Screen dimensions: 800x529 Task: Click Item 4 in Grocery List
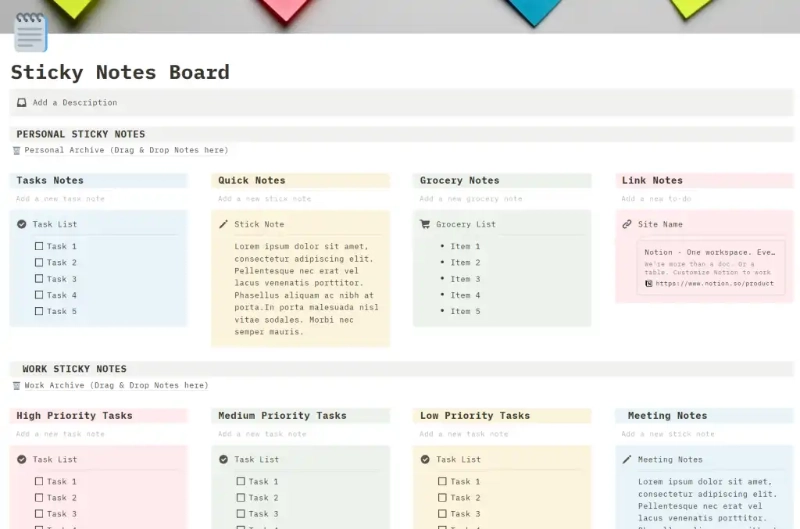tap(465, 295)
